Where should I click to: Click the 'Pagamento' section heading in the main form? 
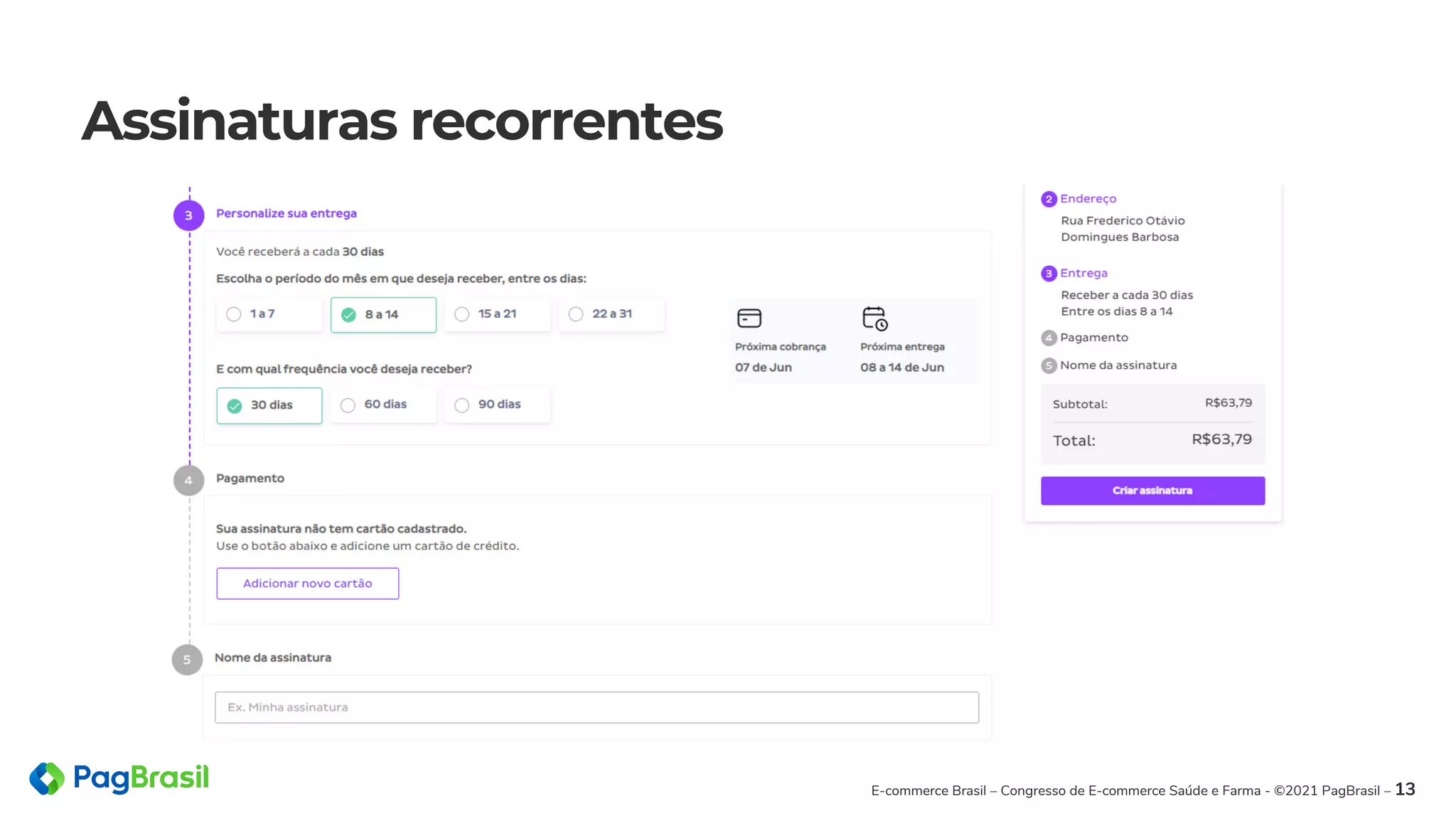pyautogui.click(x=250, y=478)
